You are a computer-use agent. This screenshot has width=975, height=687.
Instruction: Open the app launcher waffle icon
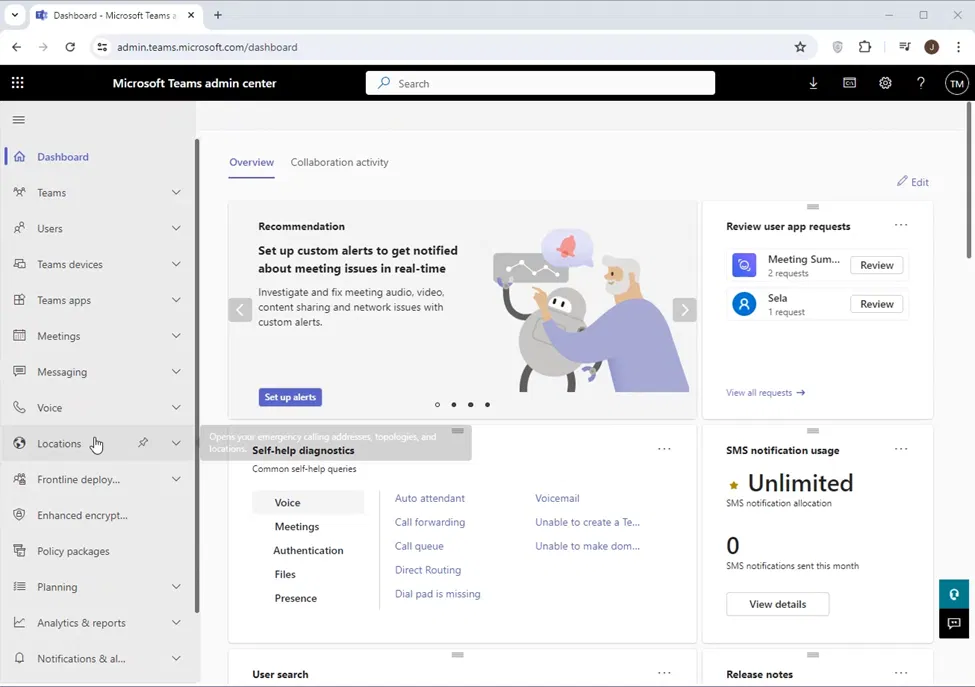(17, 83)
